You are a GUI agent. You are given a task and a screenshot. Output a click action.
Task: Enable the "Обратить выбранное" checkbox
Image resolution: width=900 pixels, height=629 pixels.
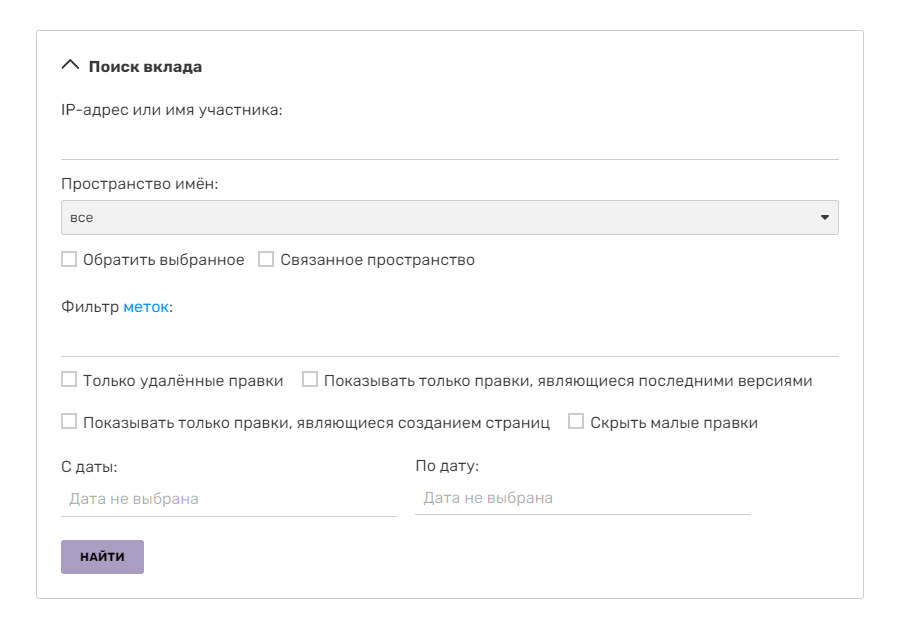tap(69, 260)
